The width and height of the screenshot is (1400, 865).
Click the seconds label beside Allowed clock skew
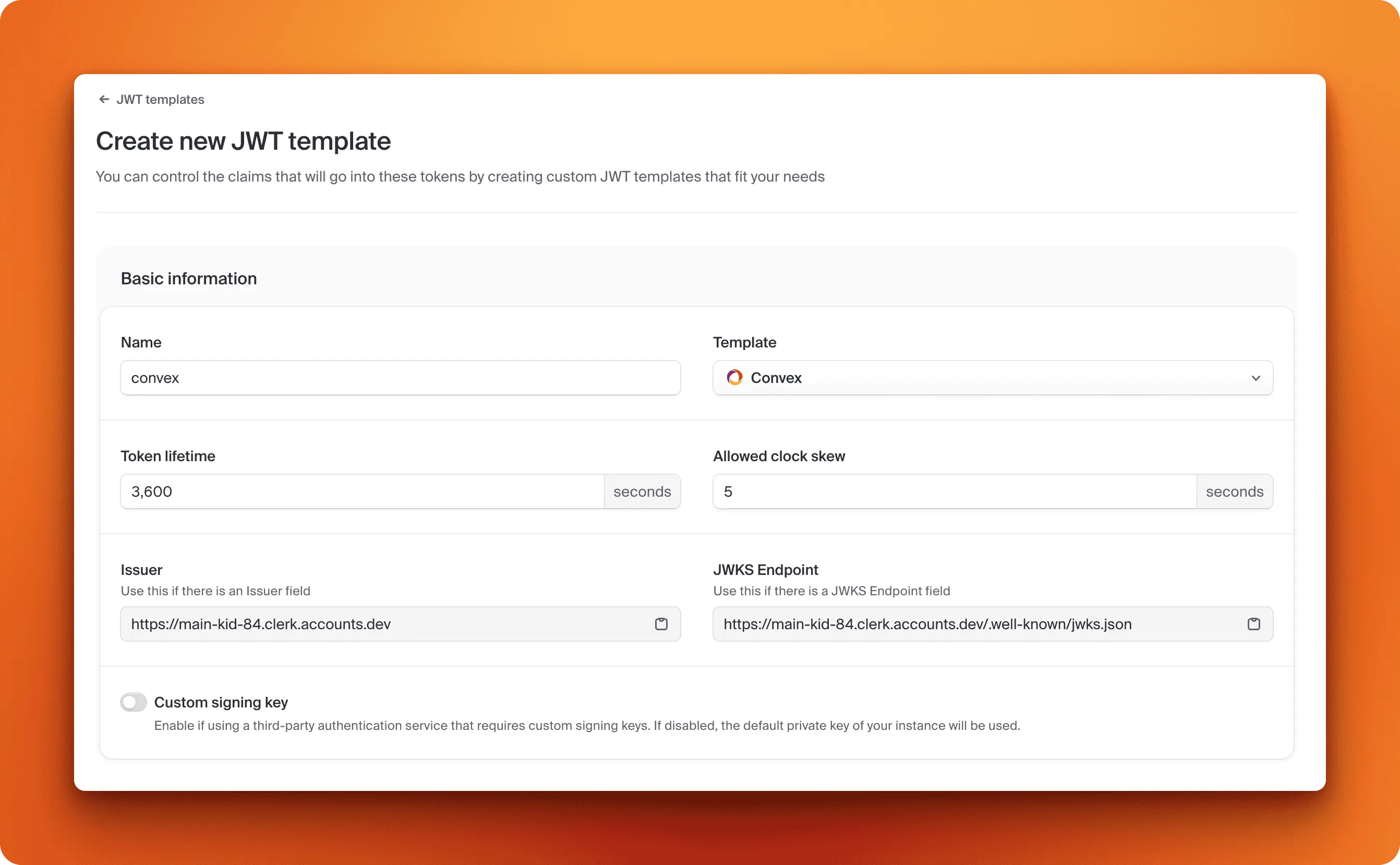click(x=1234, y=491)
